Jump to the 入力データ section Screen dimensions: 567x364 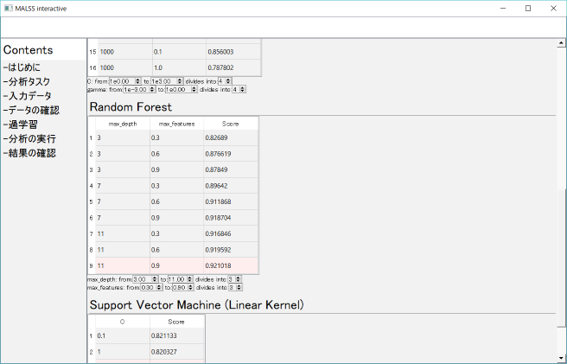coord(27,96)
